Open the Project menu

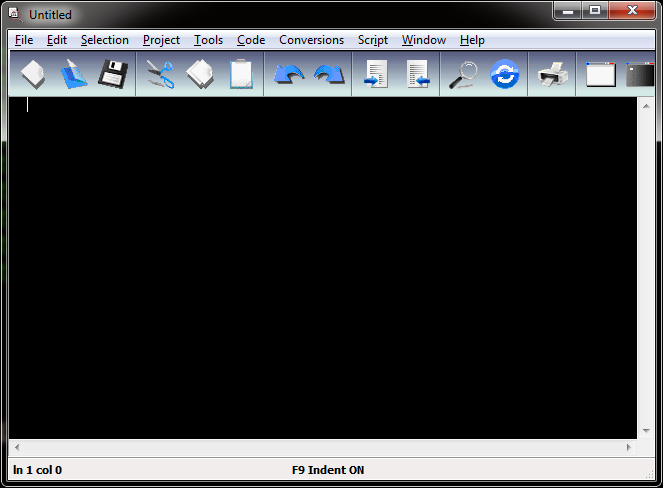pyautogui.click(x=161, y=40)
